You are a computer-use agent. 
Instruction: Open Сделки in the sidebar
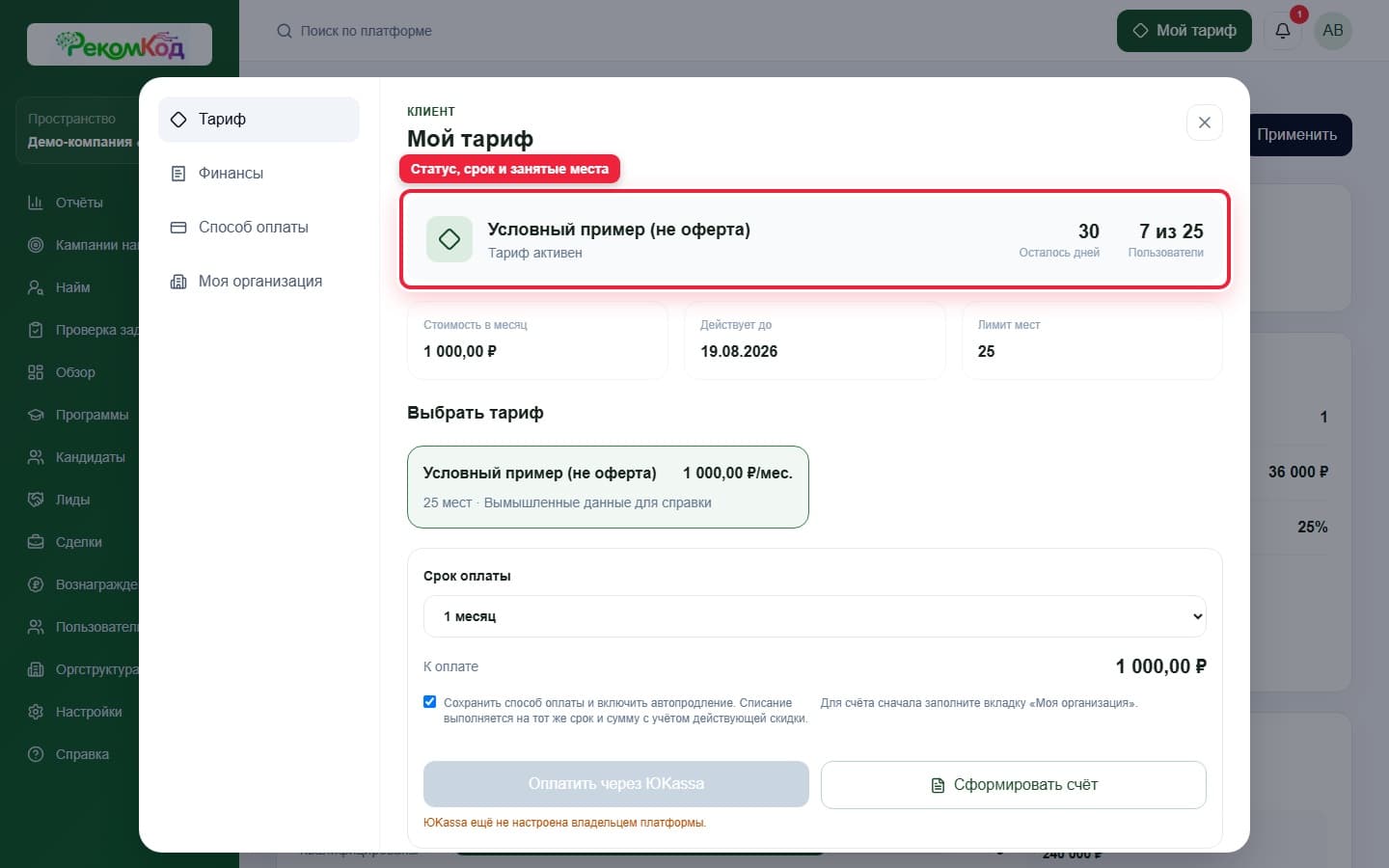click(79, 542)
